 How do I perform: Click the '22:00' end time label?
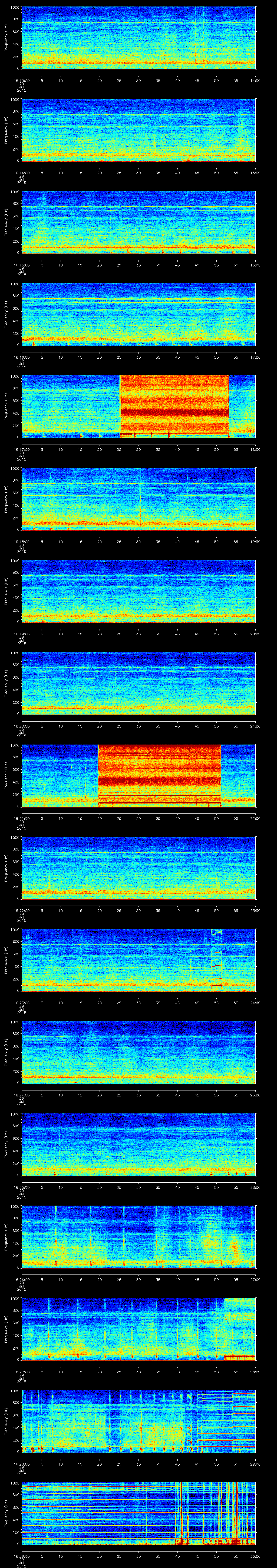pyautogui.click(x=255, y=818)
